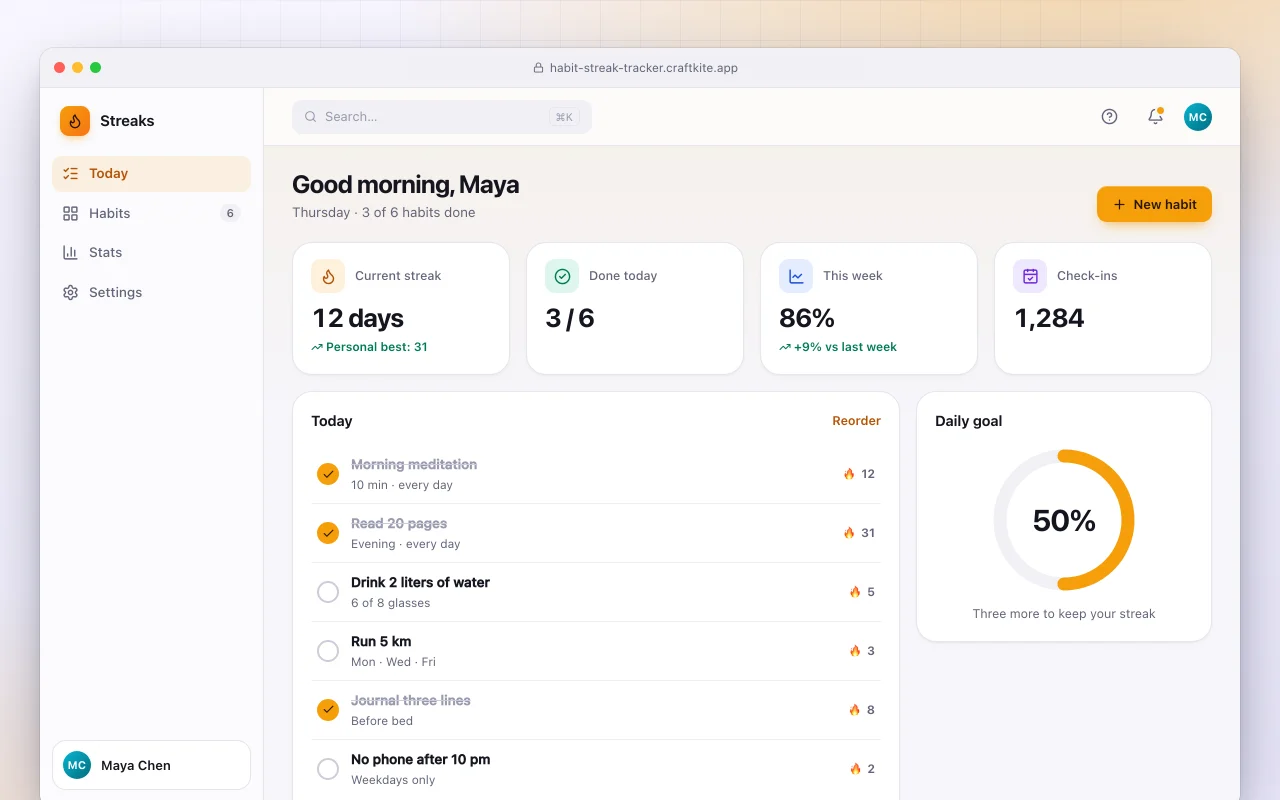The image size is (1280, 800).
Task: Click the MC avatar in top bar
Action: click(1198, 117)
